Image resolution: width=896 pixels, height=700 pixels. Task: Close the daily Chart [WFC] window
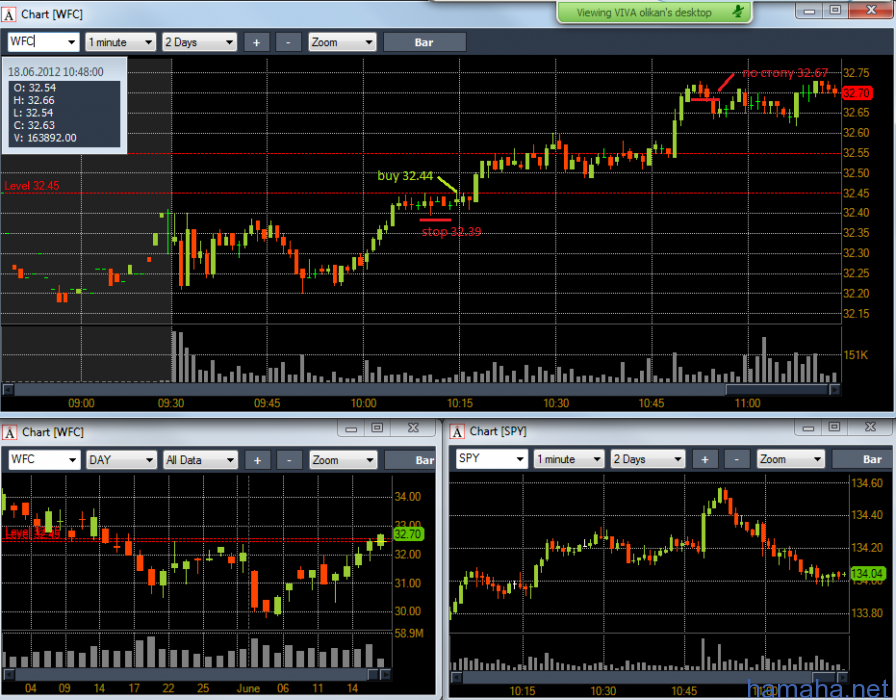tap(413, 428)
